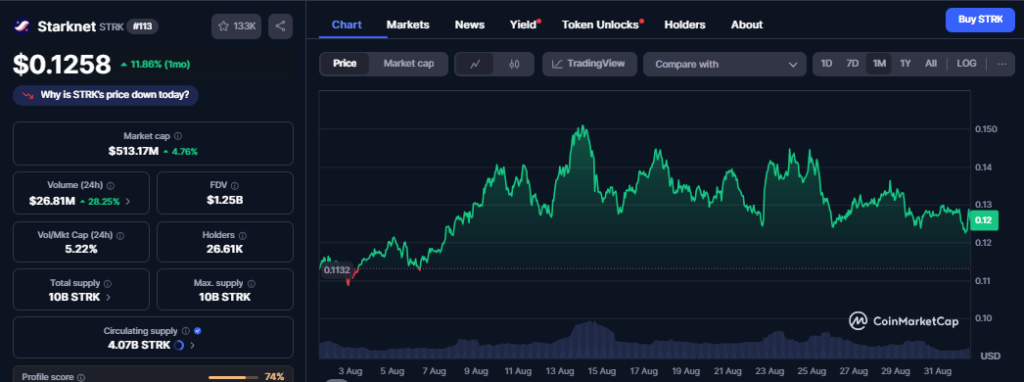Click the FDV info icon

(x=234, y=186)
